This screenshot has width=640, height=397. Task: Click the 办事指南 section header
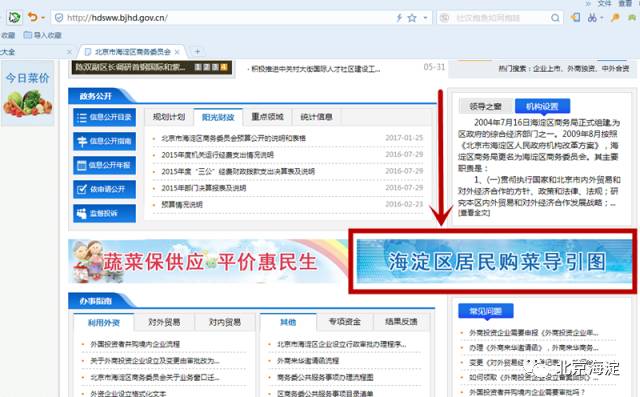click(96, 301)
